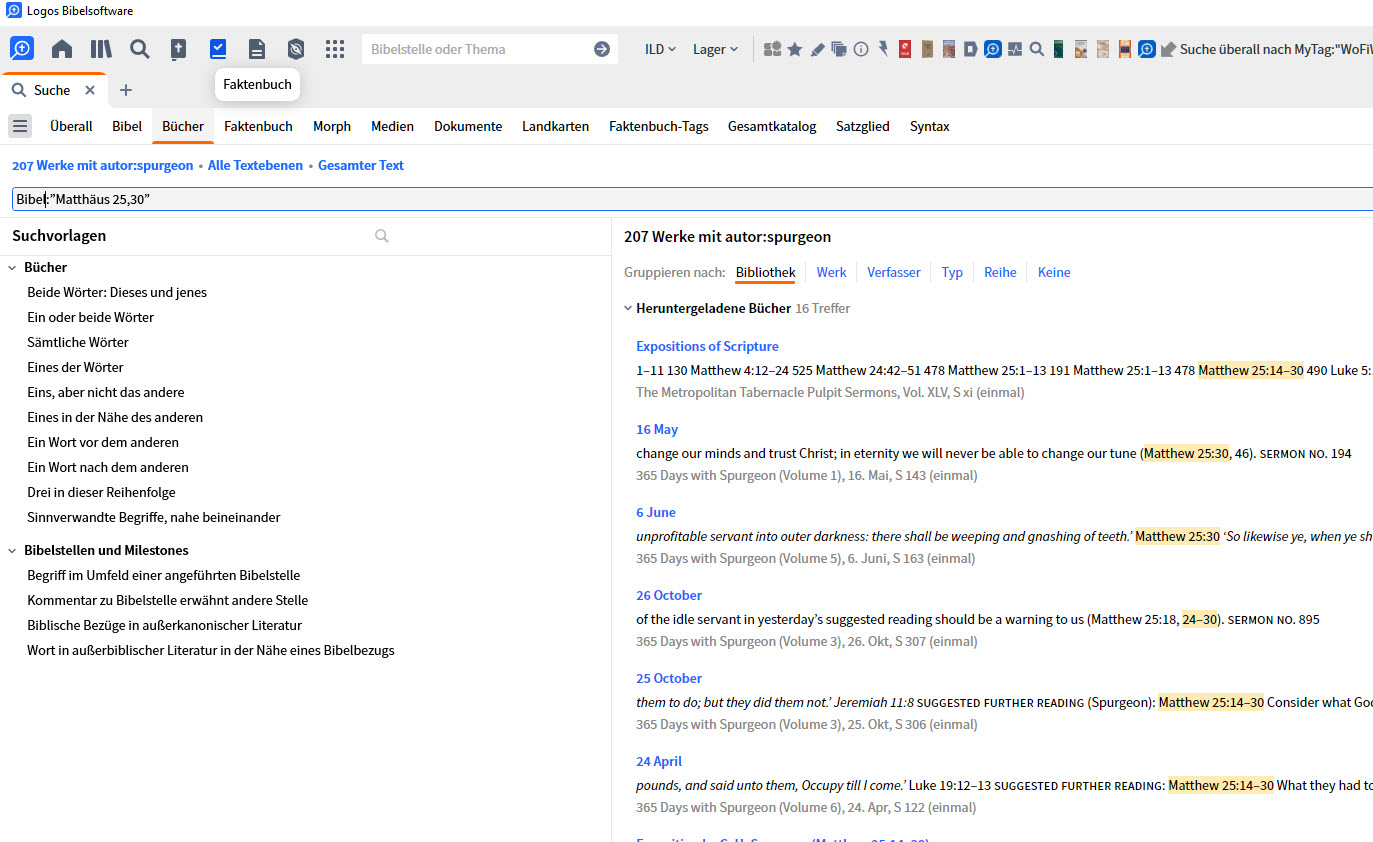Open '207 Werke mit autor:spurgeon' resource selector
This screenshot has height=842, width=1373.
pos(102,165)
